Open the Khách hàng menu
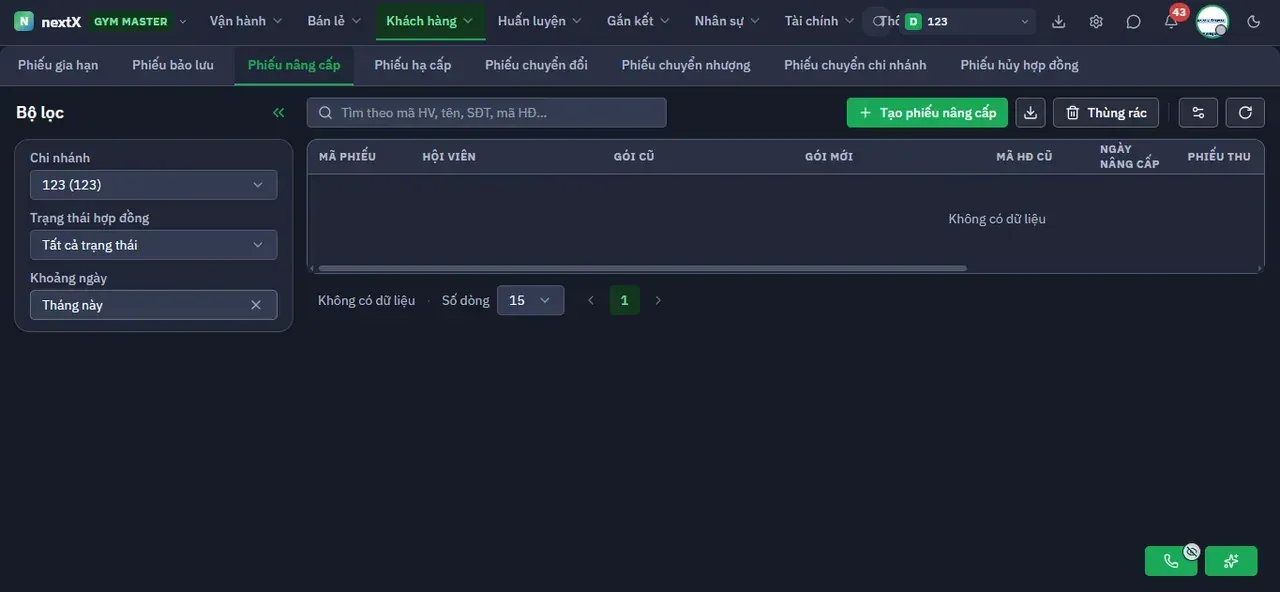 (x=430, y=21)
